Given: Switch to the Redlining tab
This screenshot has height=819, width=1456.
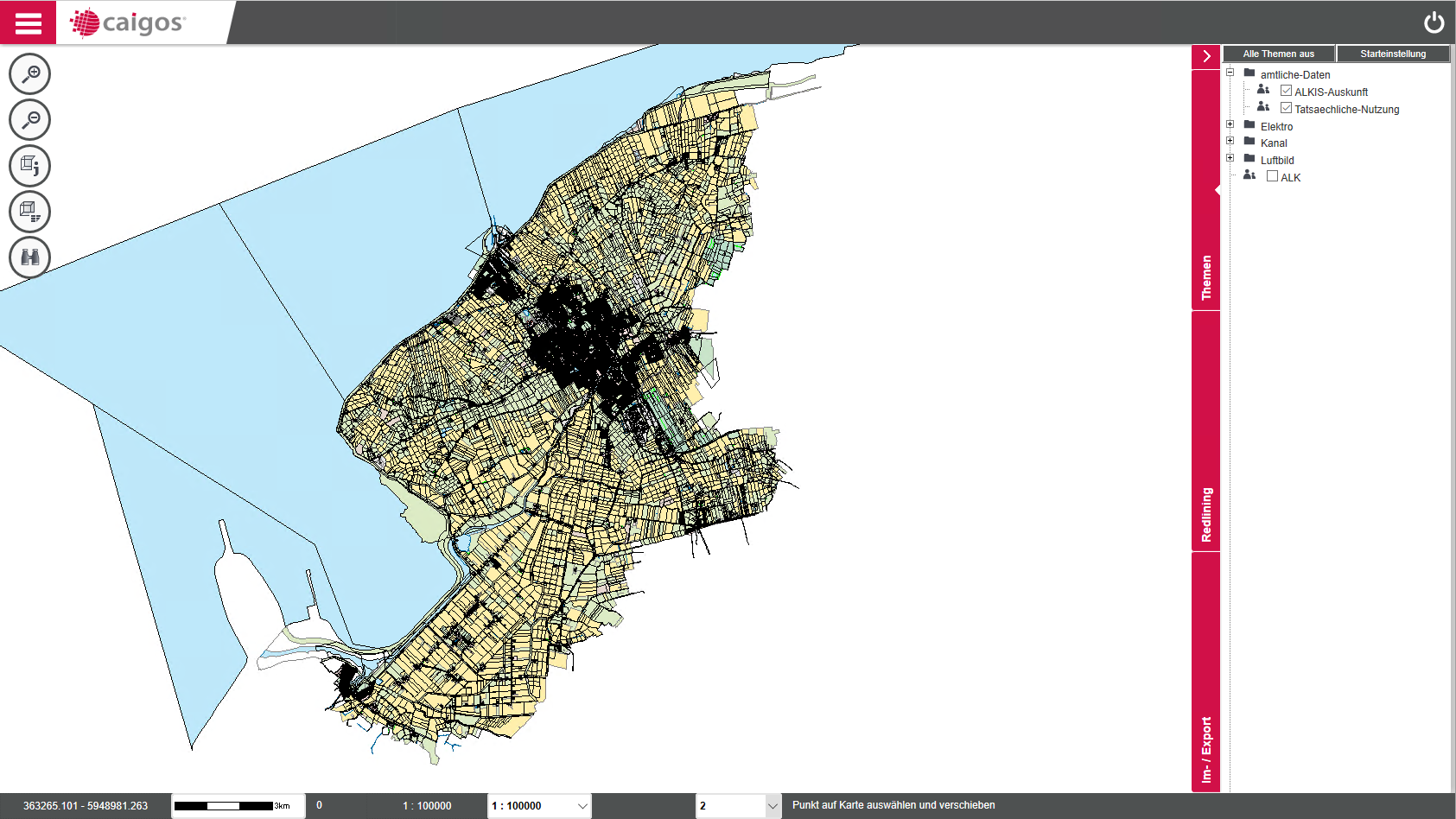Looking at the screenshot, I should tap(1206, 515).
